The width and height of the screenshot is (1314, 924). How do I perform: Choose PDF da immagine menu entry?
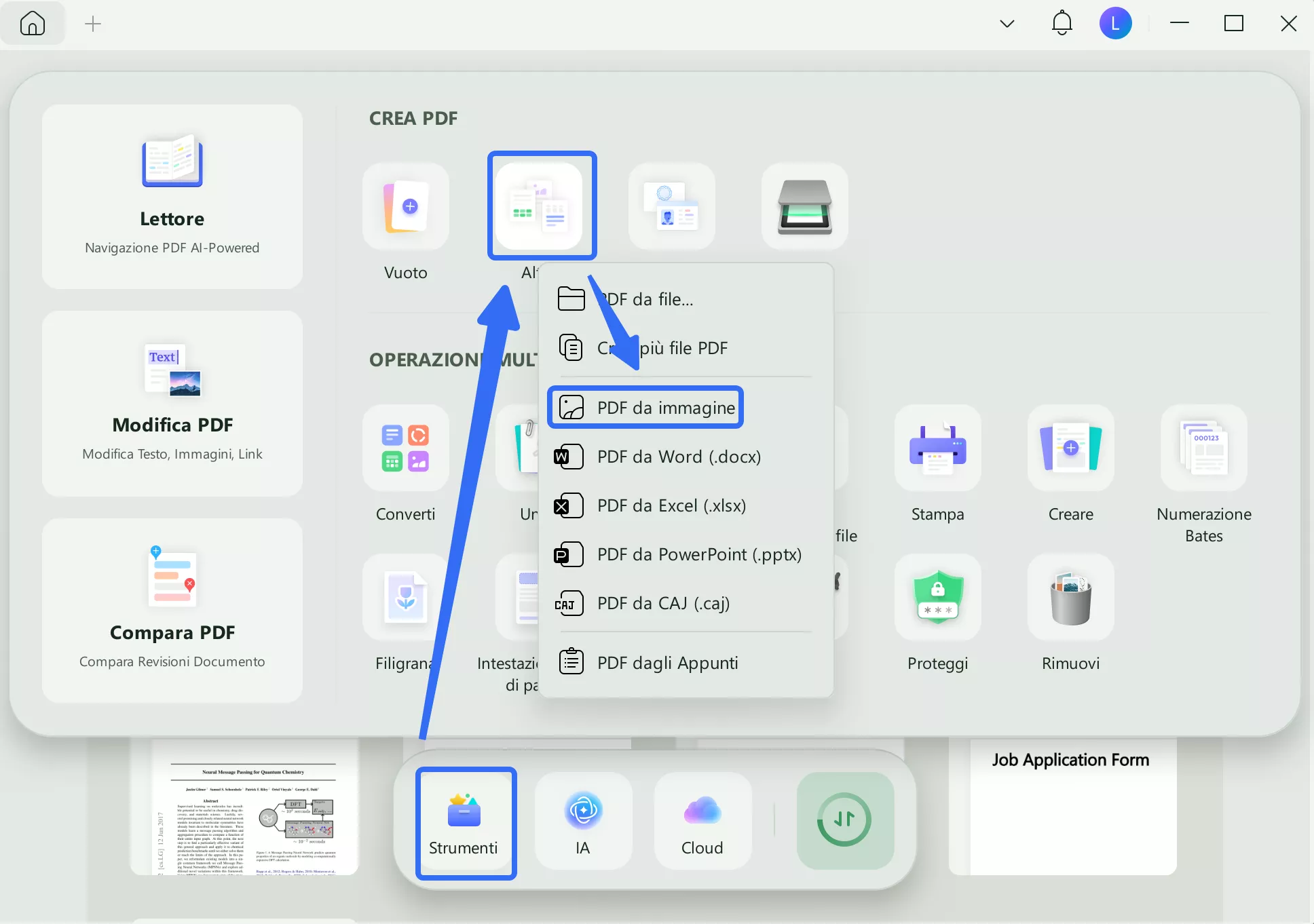(x=665, y=408)
